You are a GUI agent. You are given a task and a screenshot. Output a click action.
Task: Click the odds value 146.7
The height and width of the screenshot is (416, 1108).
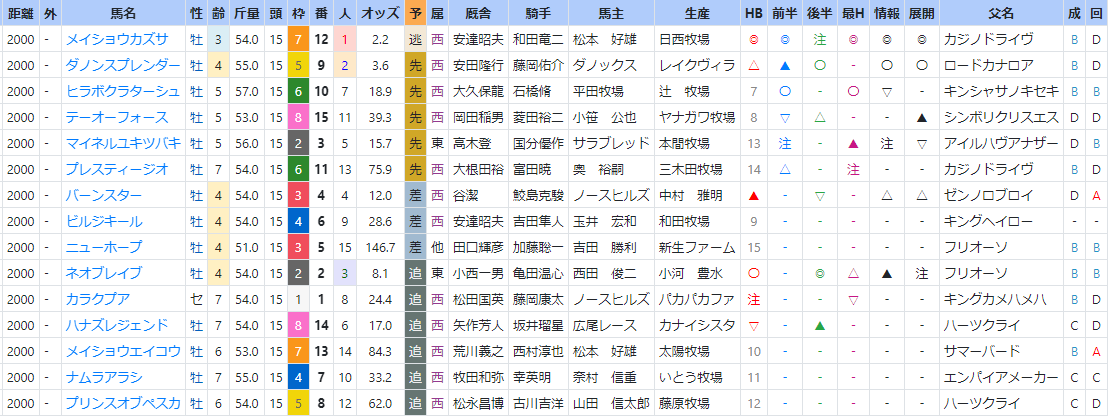point(380,247)
